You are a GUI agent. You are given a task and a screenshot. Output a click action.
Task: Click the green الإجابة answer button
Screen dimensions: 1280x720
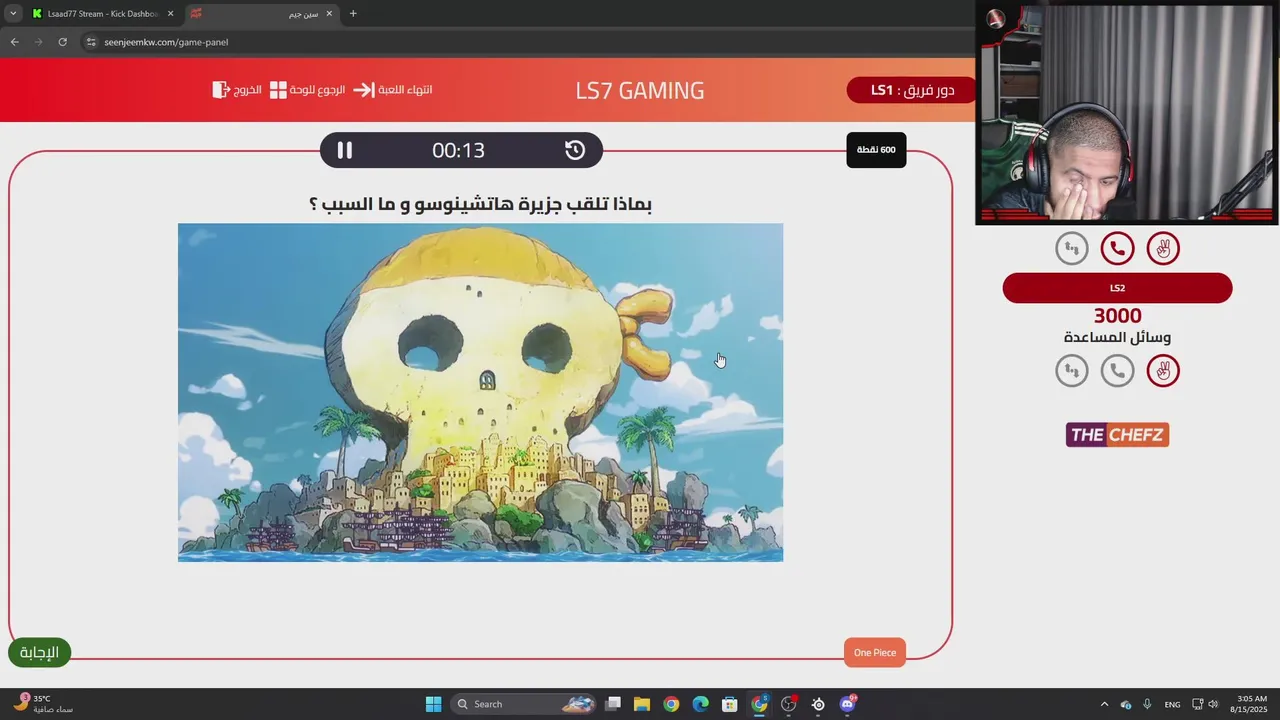tap(39, 652)
